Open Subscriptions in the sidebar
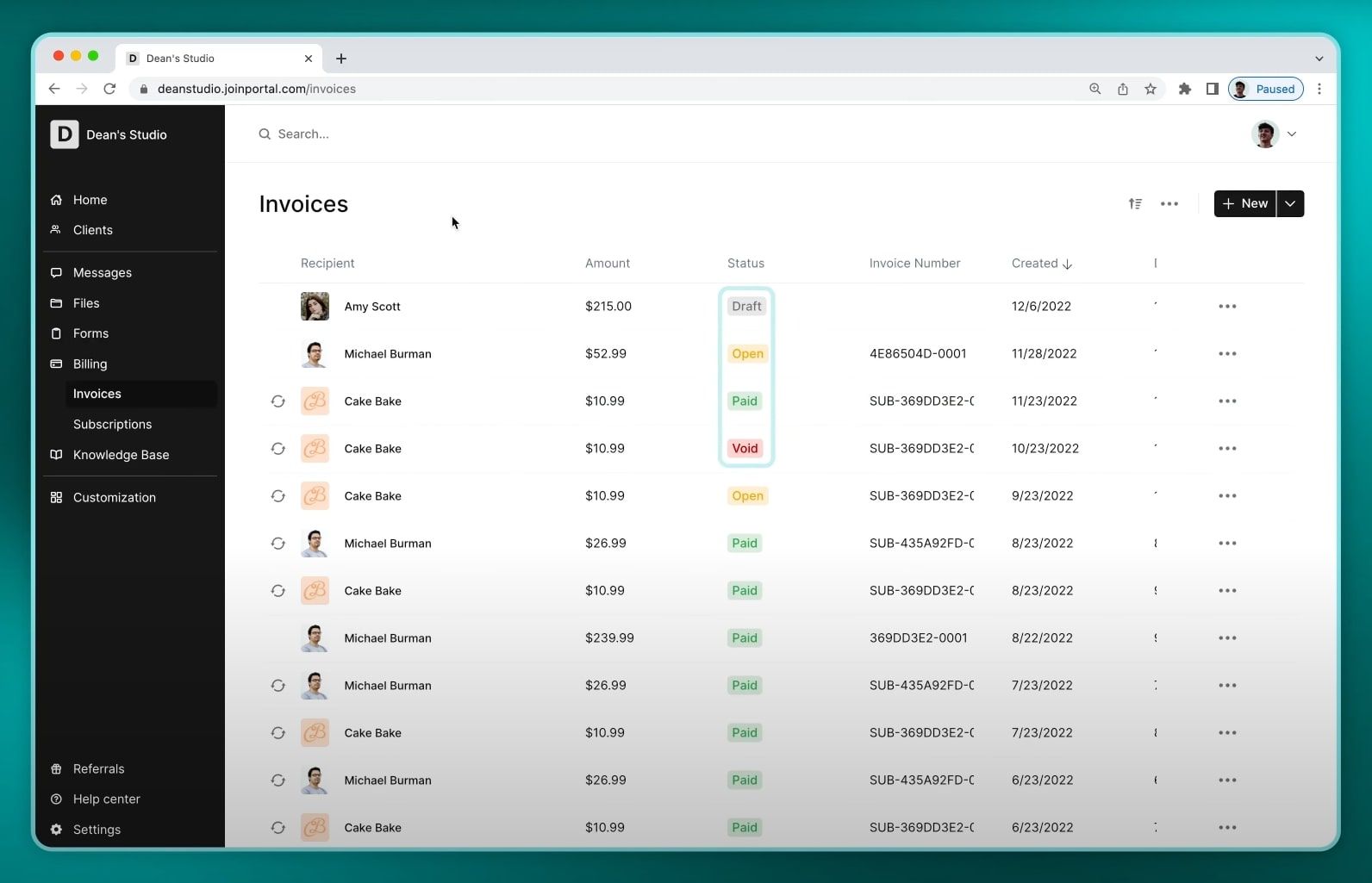 coord(112,424)
